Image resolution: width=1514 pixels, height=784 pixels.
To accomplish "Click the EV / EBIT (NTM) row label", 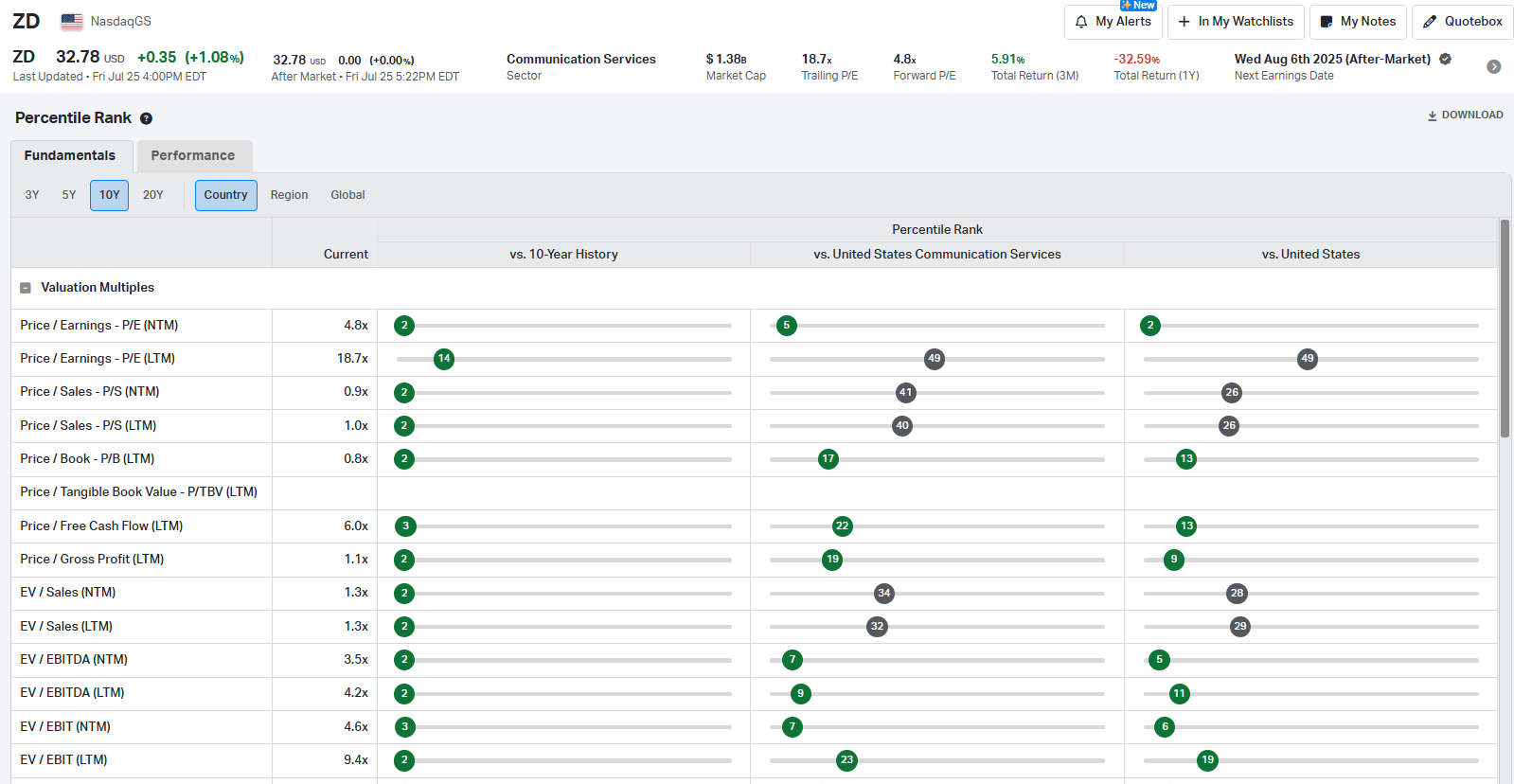I will pos(65,727).
